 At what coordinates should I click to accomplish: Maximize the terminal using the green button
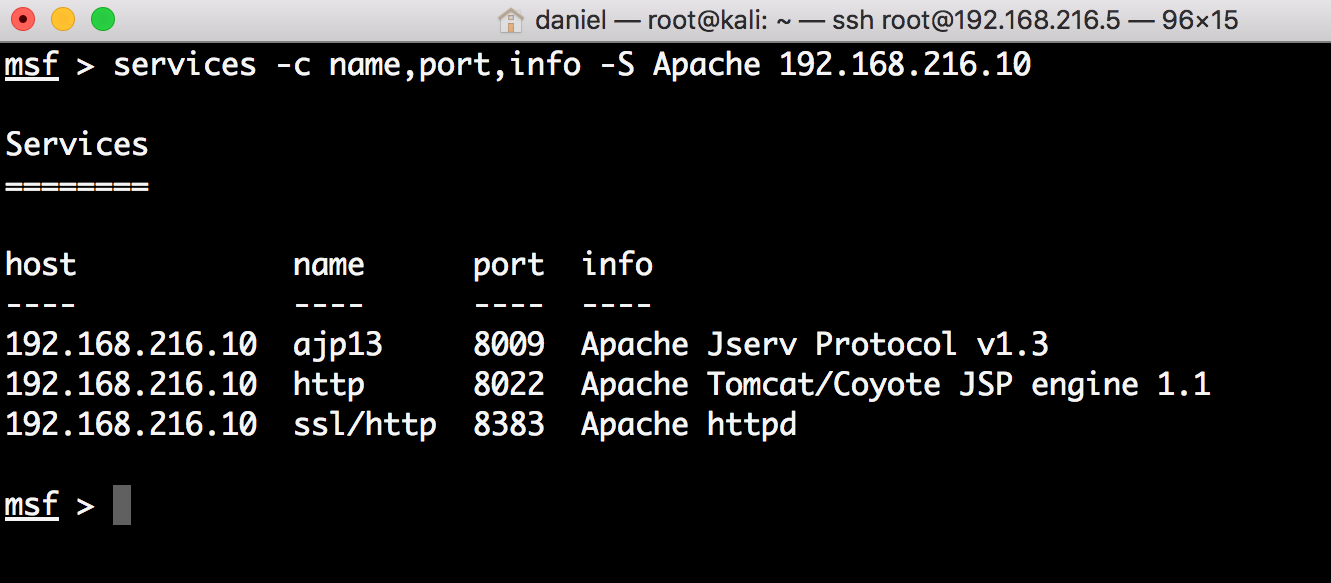click(102, 19)
